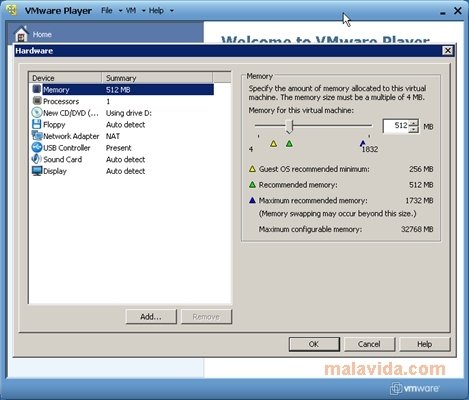Click the Display monitor icon
Screen dimensions: 469x400
[x=37, y=171]
